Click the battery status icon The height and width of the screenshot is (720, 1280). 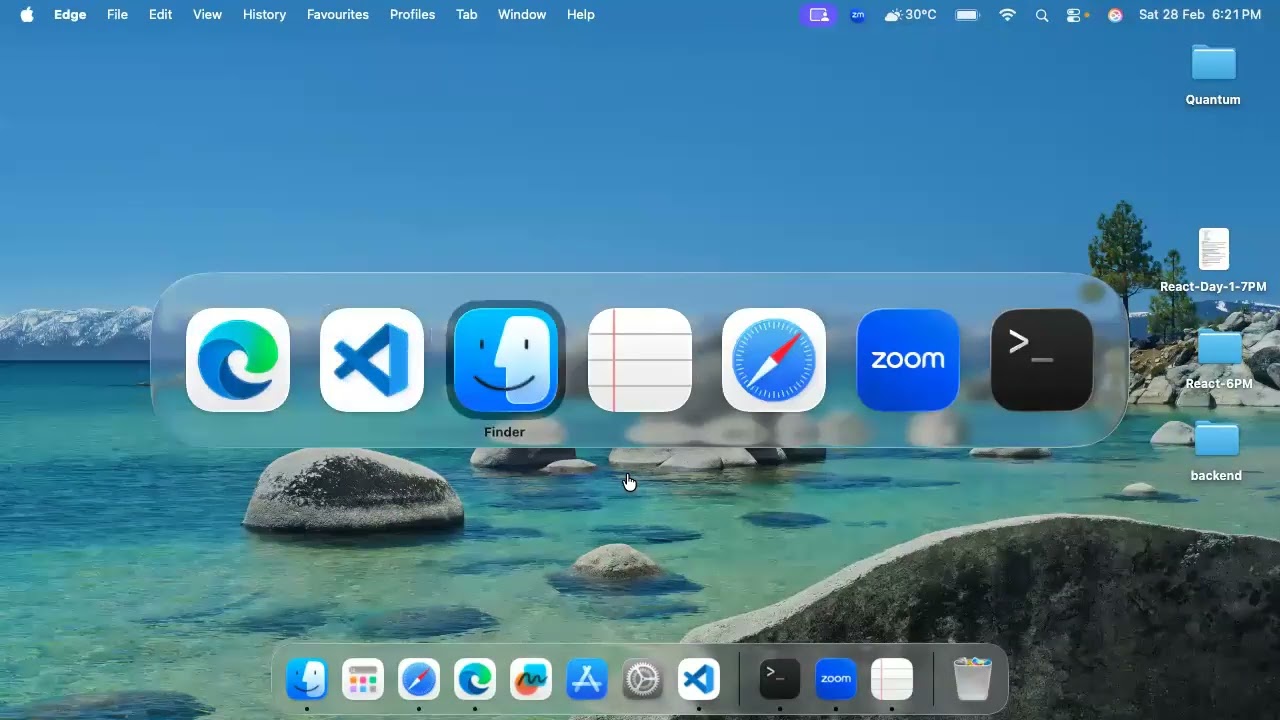(x=967, y=15)
